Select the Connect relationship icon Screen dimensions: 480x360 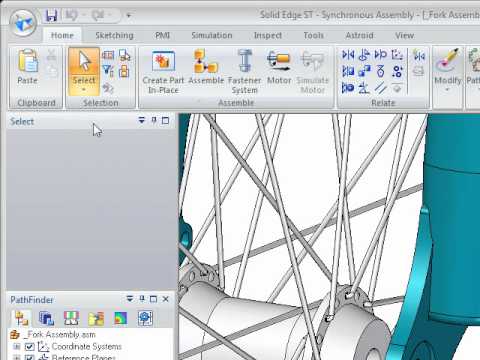pos(364,71)
